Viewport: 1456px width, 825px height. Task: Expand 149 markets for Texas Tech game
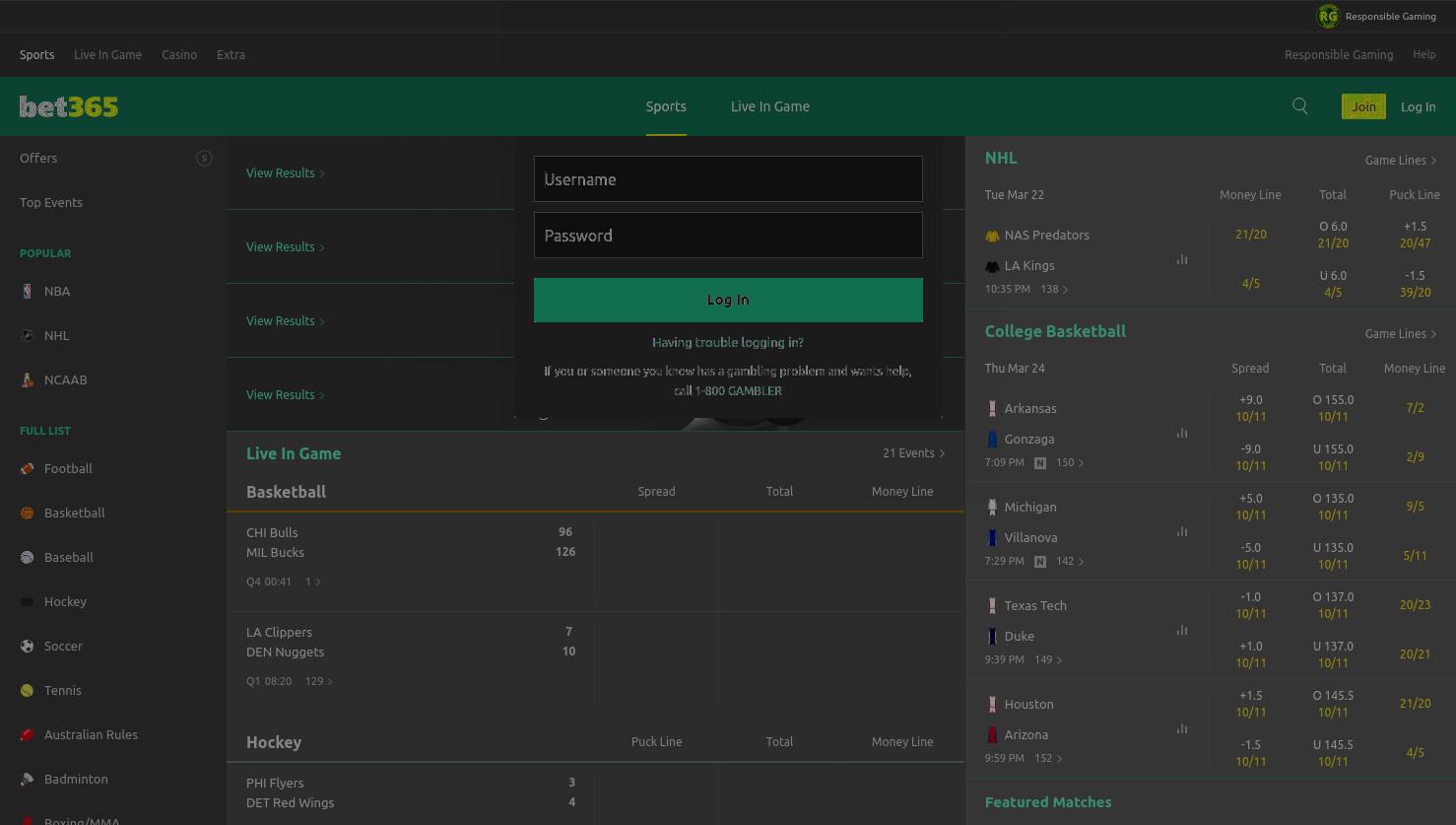1048,659
